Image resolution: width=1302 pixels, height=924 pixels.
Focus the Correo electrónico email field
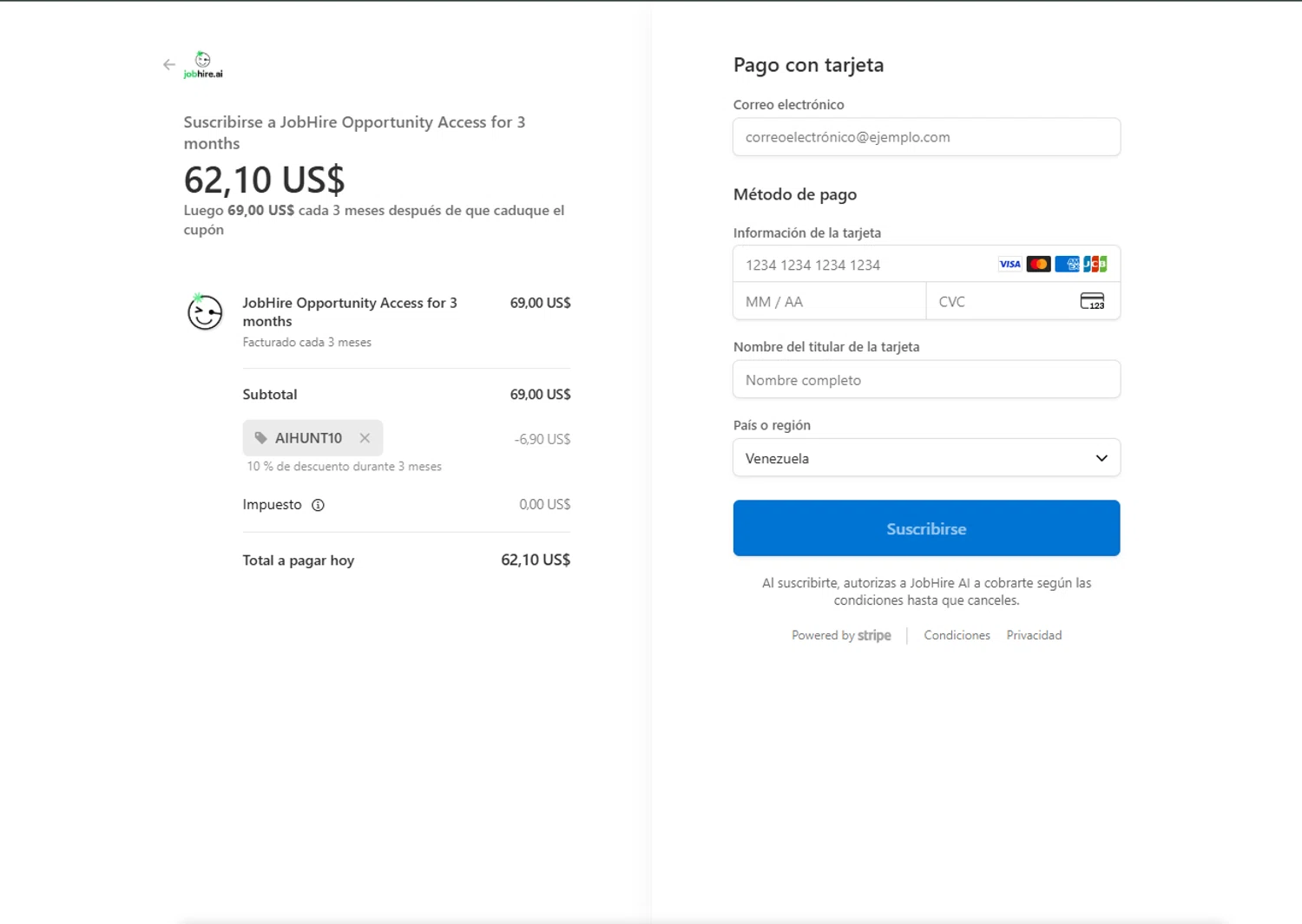926,137
